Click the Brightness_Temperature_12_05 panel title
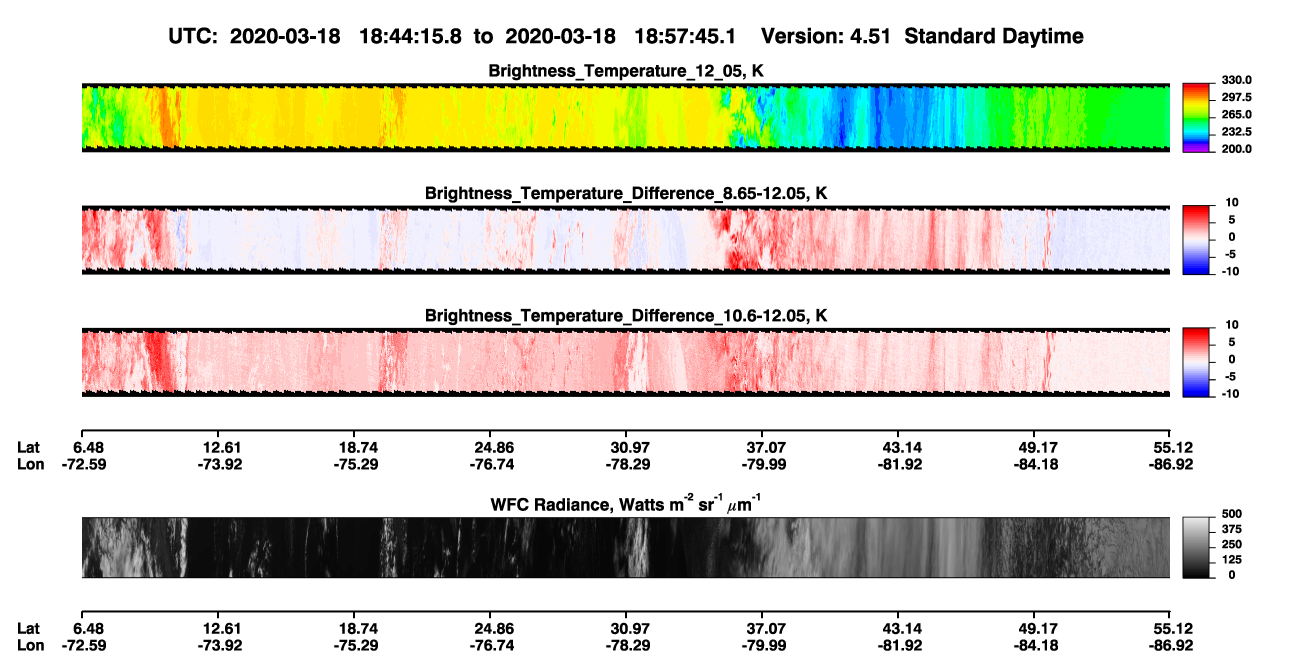The width and height of the screenshot is (1300, 667). (626, 71)
